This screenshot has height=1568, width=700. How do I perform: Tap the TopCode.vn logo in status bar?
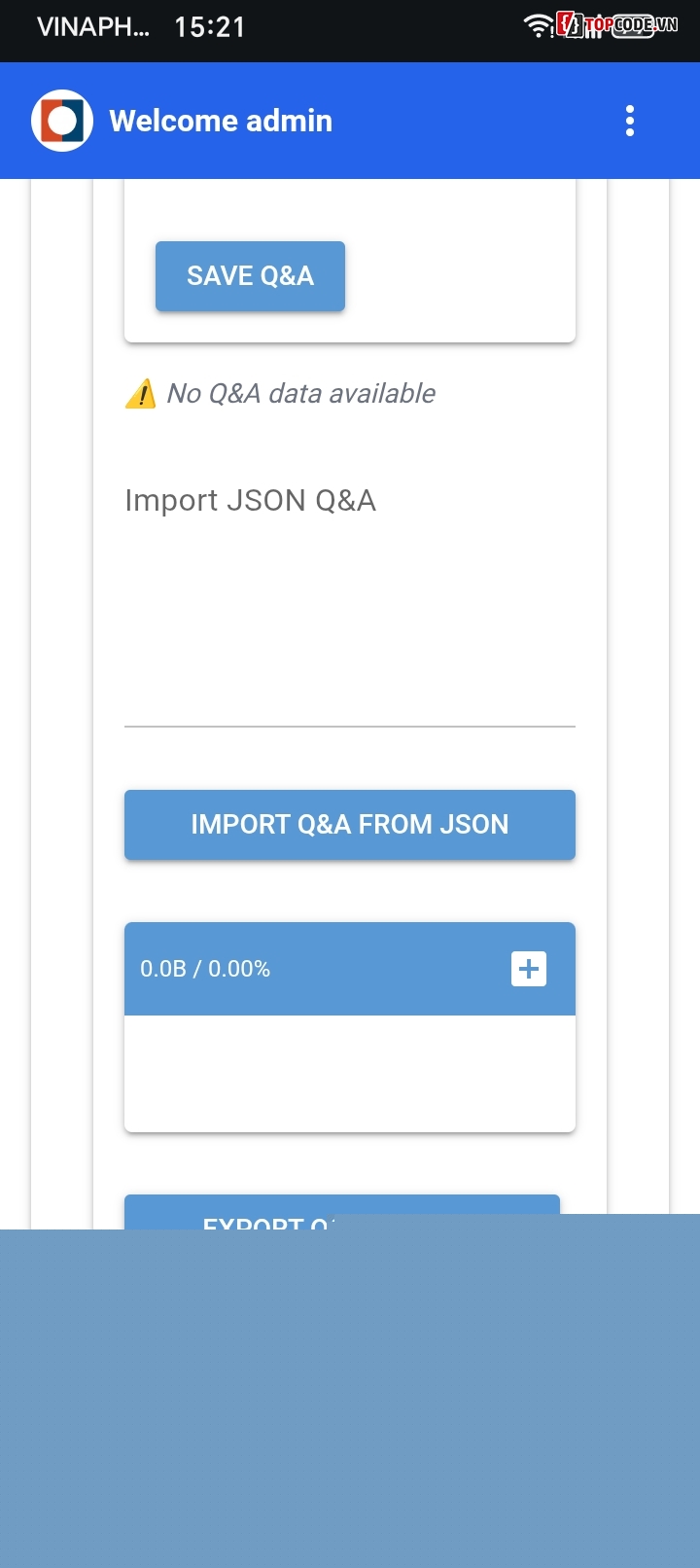[x=618, y=25]
